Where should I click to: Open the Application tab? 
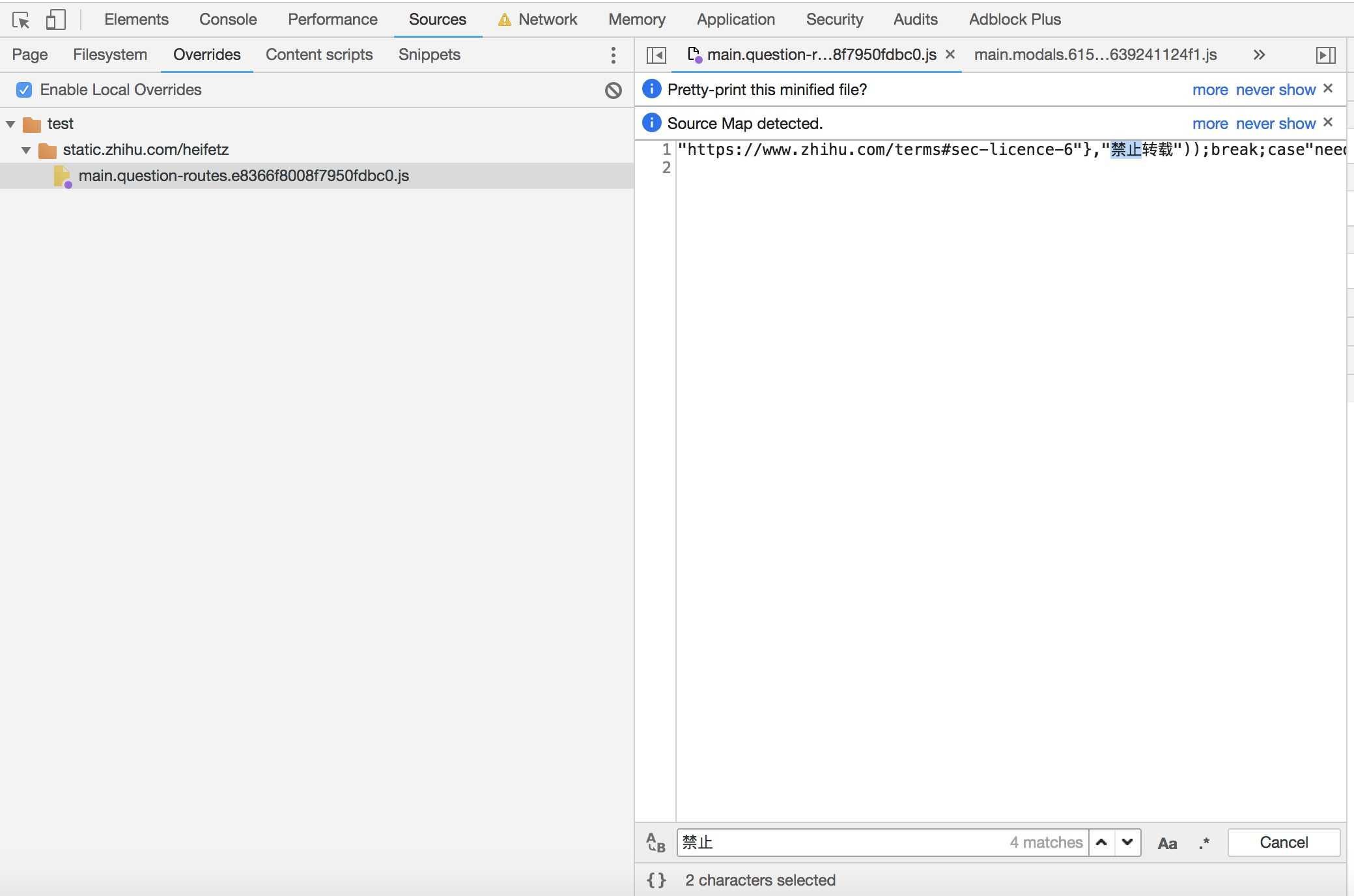coord(736,20)
